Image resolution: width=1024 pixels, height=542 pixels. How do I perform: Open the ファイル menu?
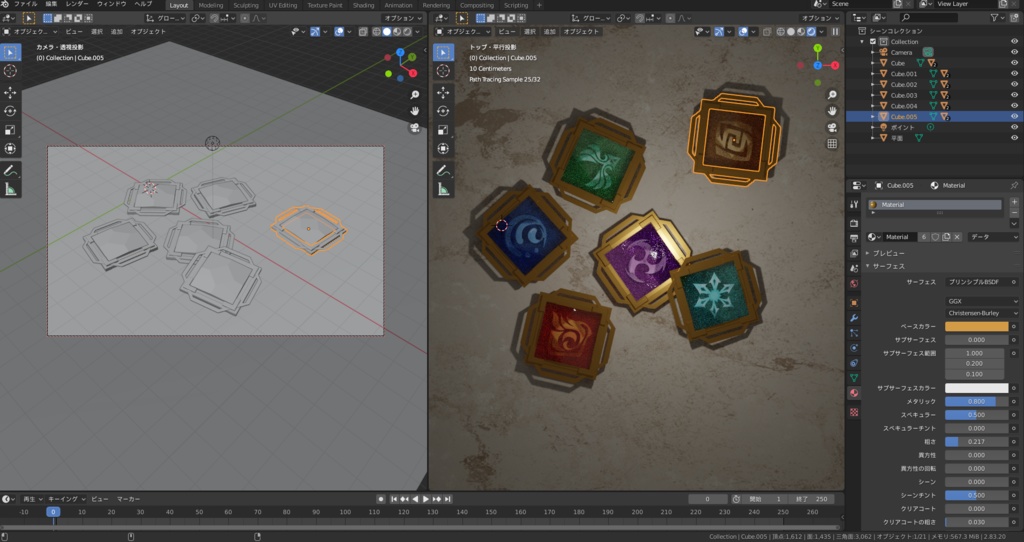[x=25, y=4]
